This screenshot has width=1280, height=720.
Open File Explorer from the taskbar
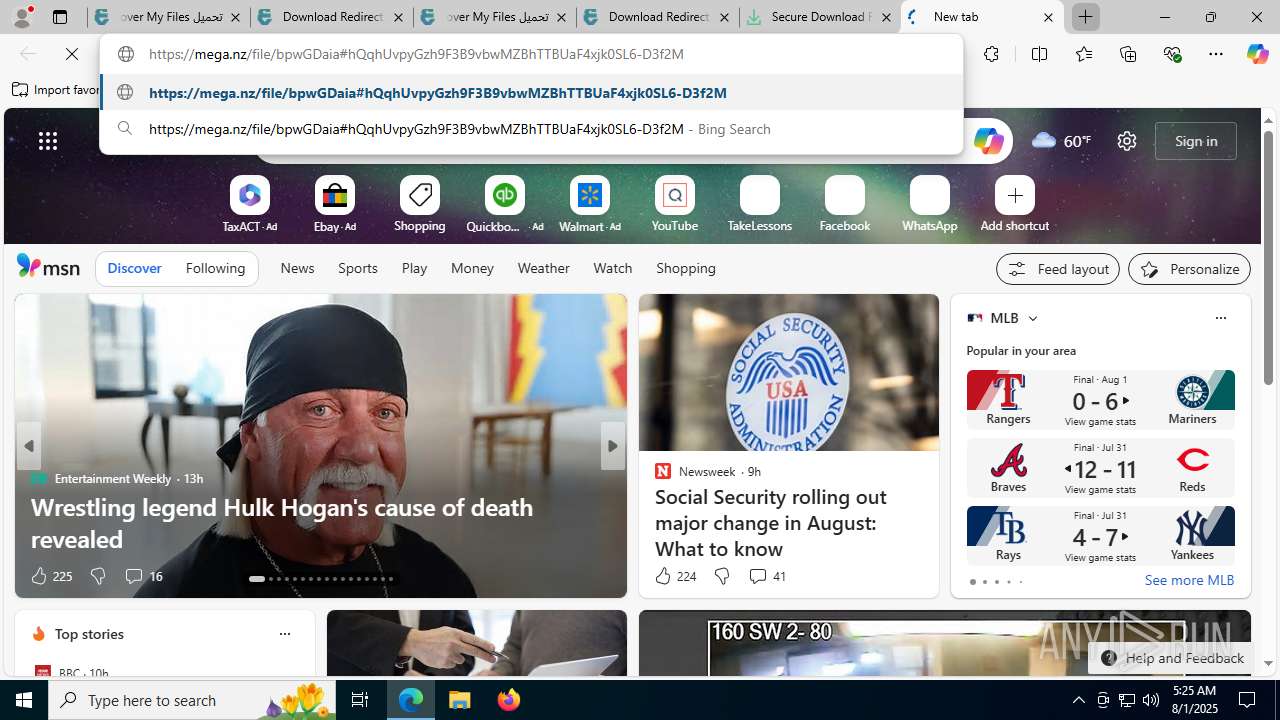(x=460, y=700)
